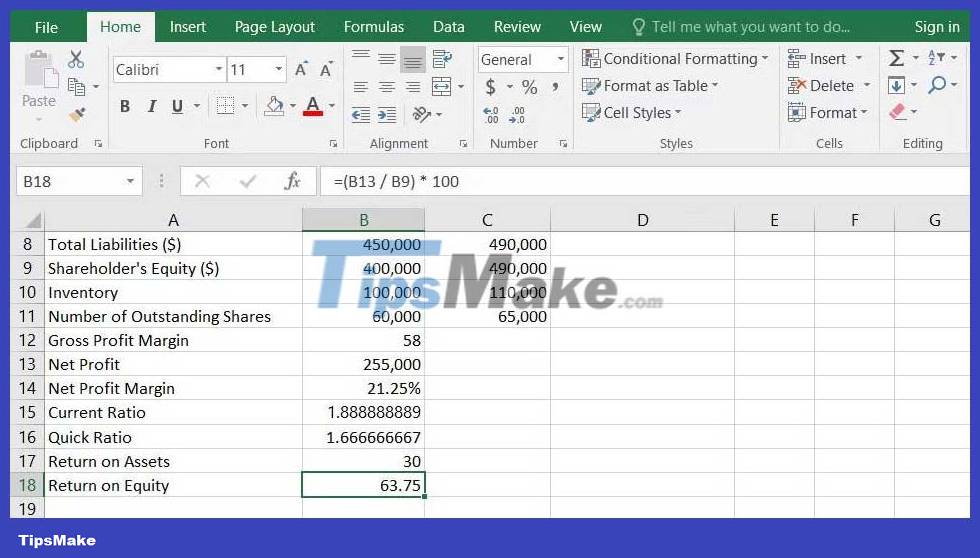Image resolution: width=980 pixels, height=558 pixels.
Task: Click Insert Function fx icon
Action: (292, 182)
